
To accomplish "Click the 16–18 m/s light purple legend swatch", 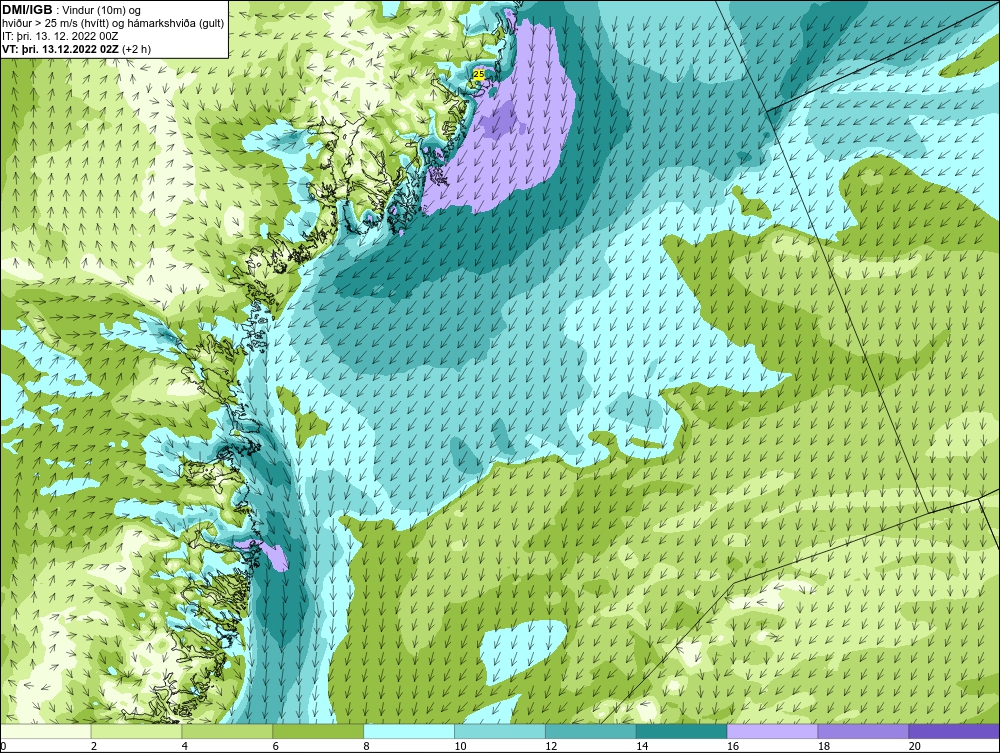I will (772, 731).
